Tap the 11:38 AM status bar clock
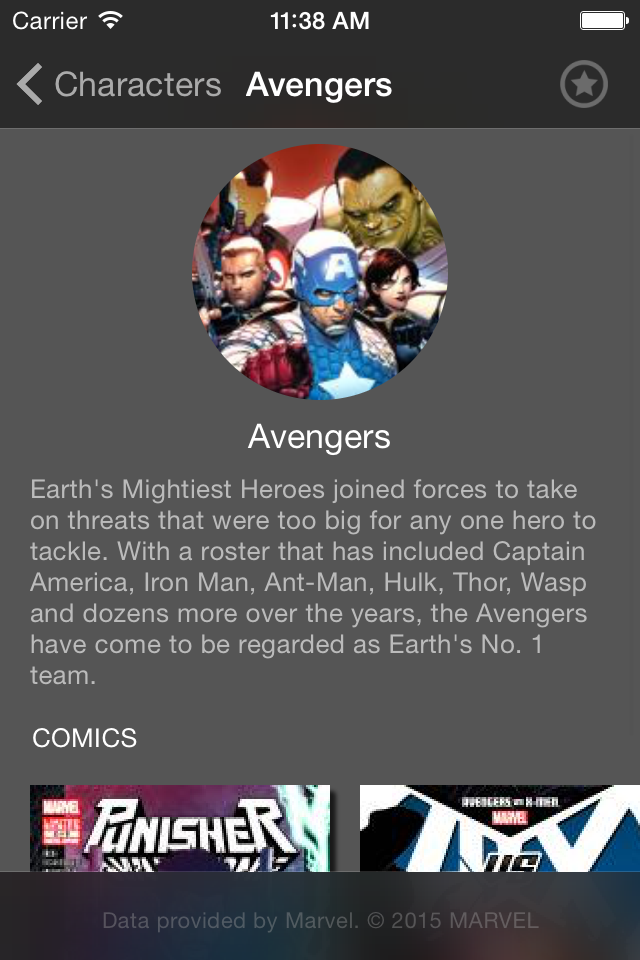Viewport: 640px width, 960px height. [x=320, y=21]
